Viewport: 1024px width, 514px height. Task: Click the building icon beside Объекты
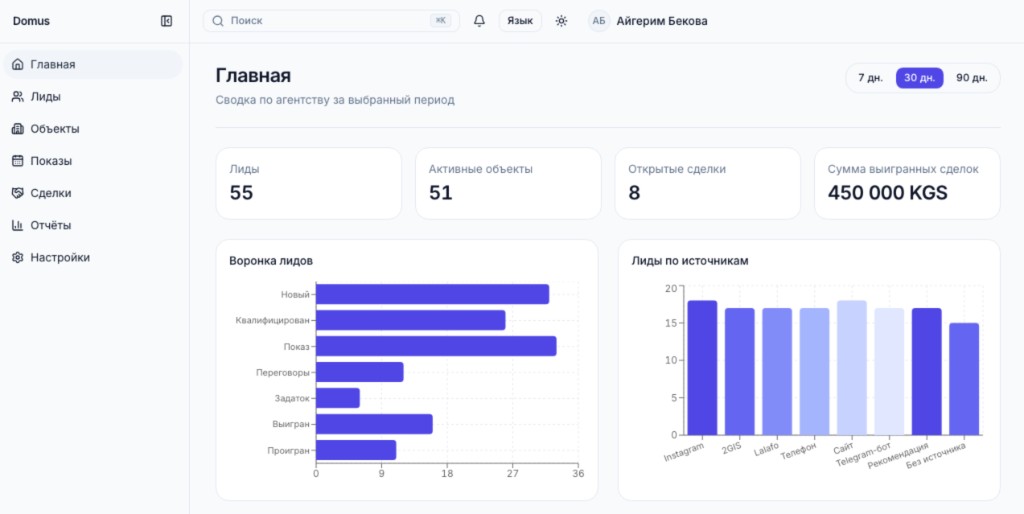pyautogui.click(x=18, y=129)
